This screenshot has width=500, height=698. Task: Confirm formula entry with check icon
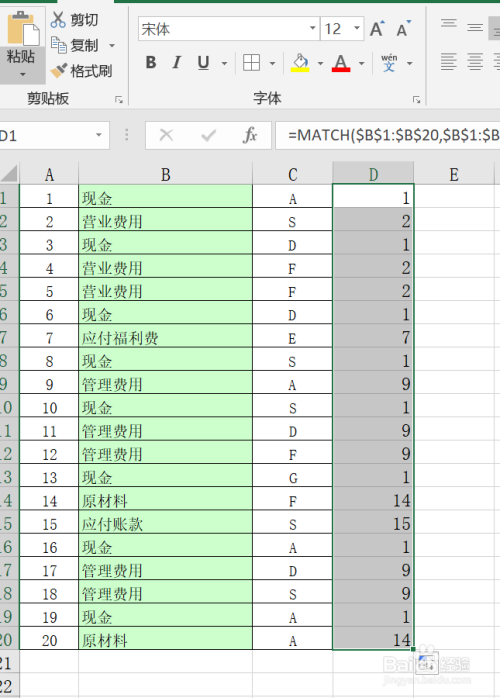click(x=208, y=135)
